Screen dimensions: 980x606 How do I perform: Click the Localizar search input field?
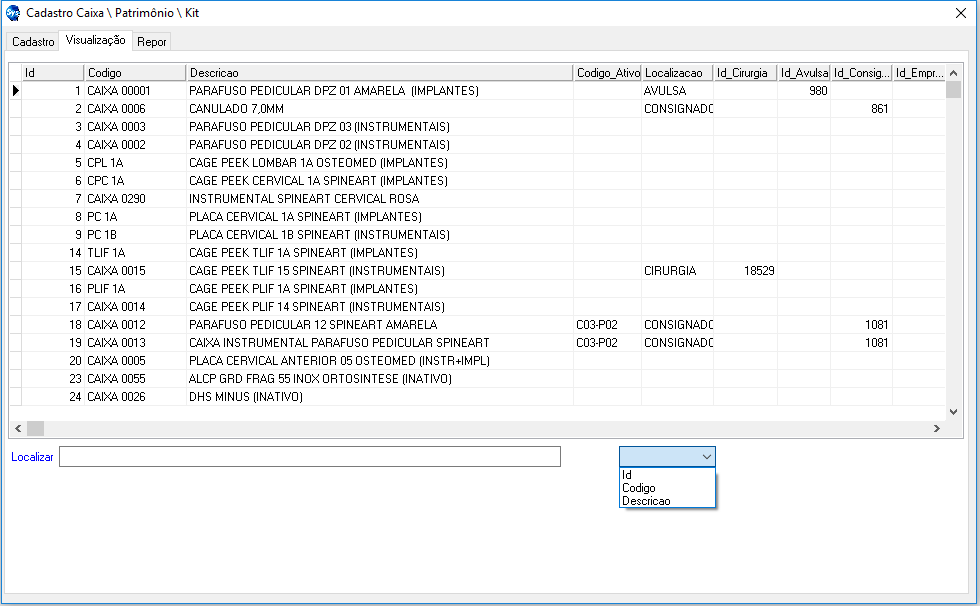[x=310, y=457]
